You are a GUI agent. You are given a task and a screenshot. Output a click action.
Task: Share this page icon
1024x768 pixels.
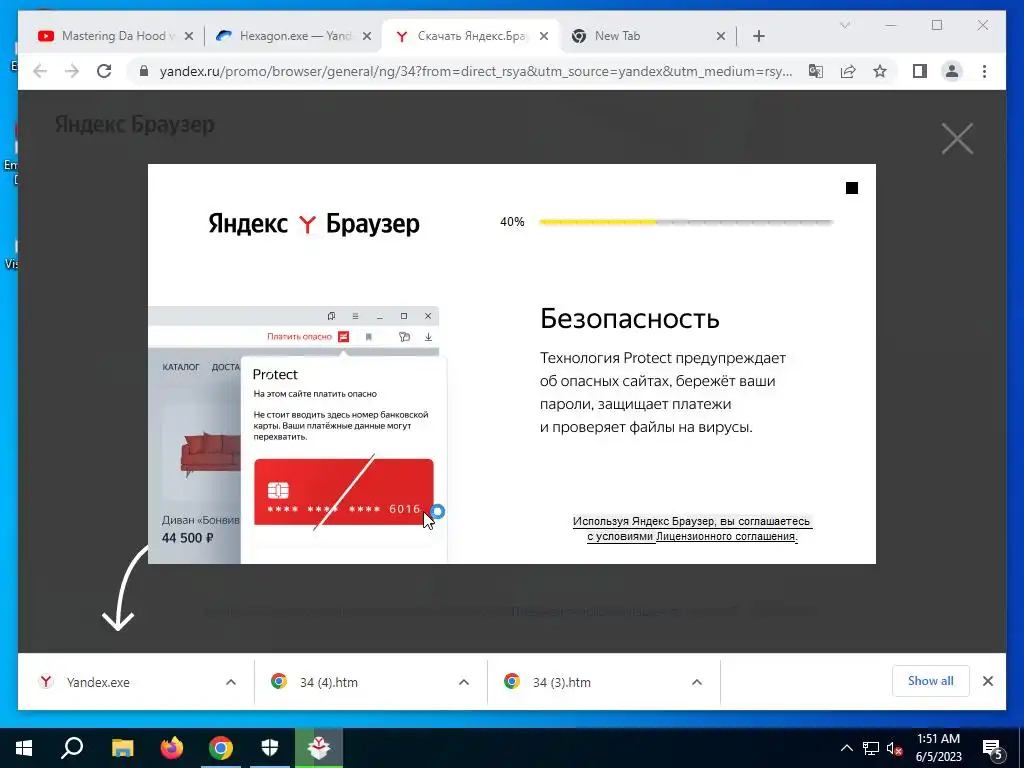pyautogui.click(x=848, y=71)
